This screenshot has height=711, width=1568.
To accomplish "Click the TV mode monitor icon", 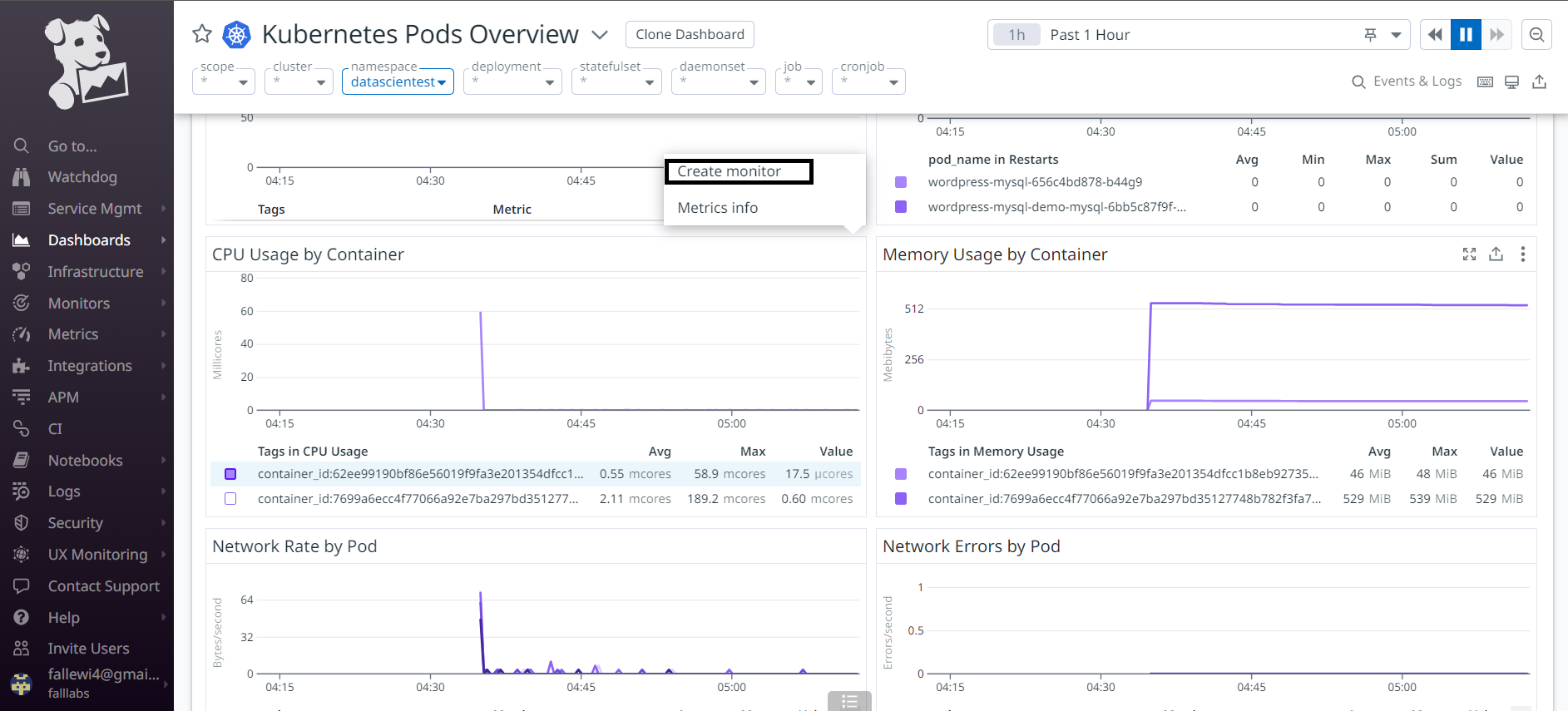I will pos(1512,81).
